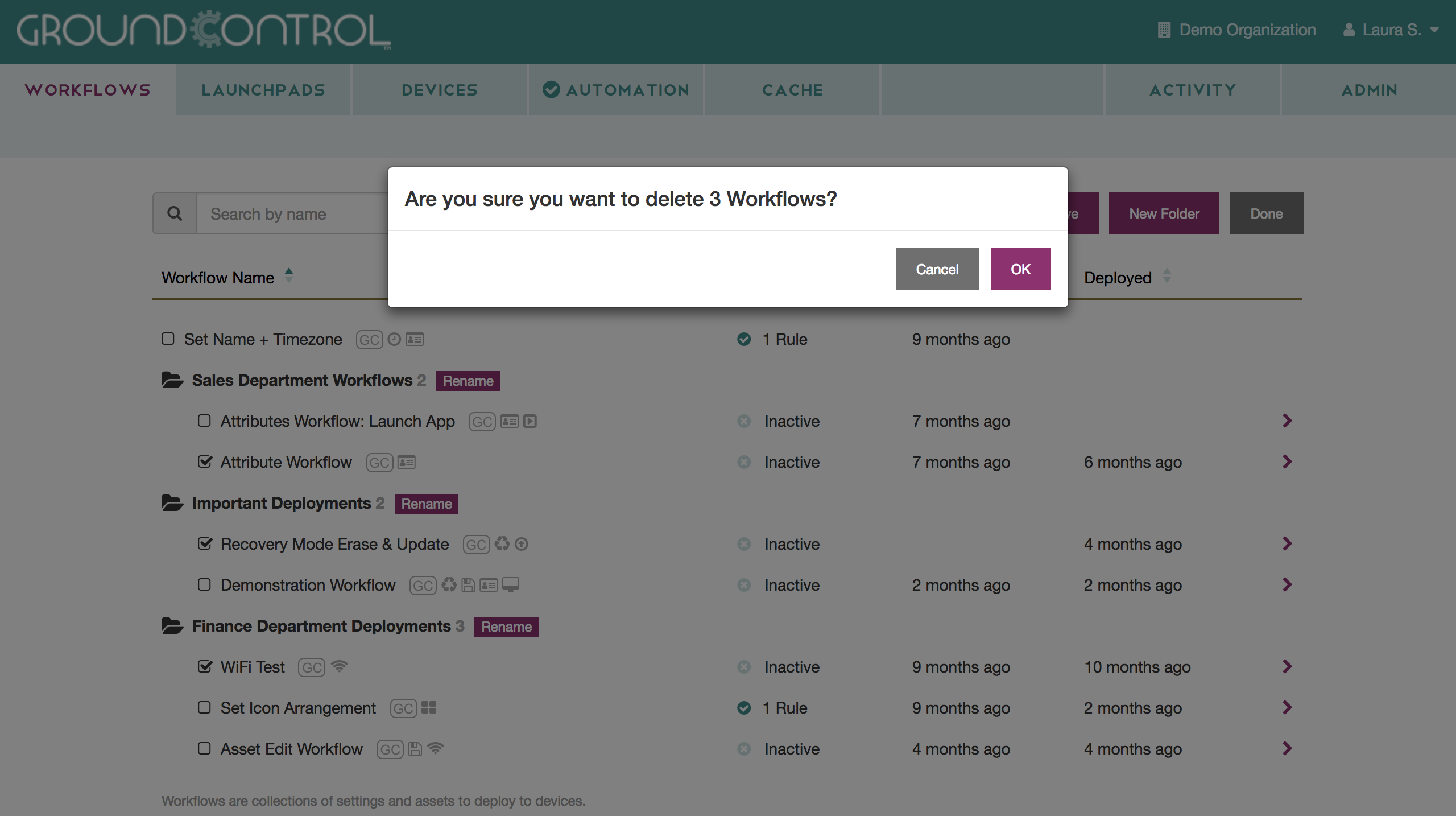Toggle the WiFi Test checkbox
Screen dimensions: 1456x816
pyautogui.click(x=205, y=666)
